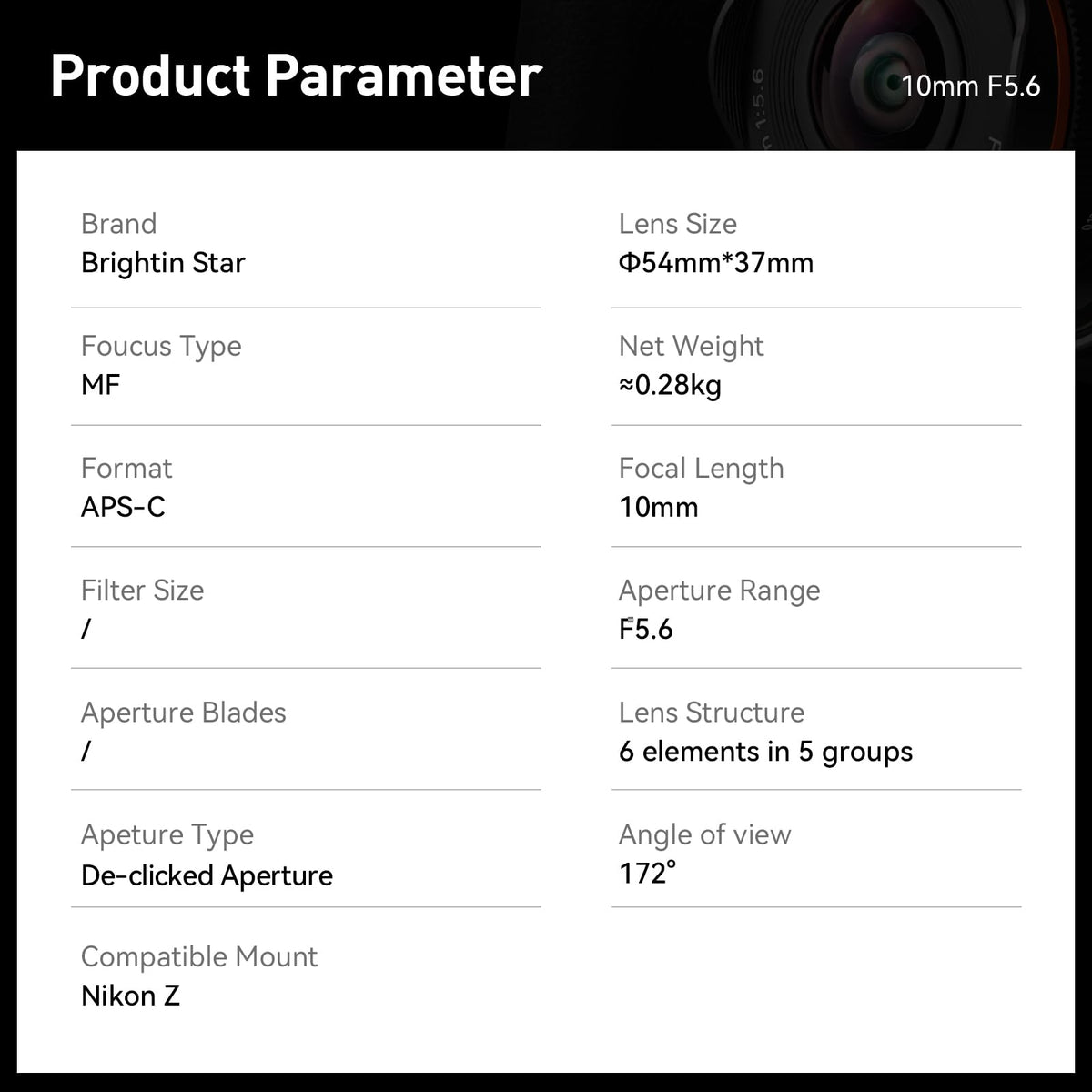Click the Product Parameter heading
Image resolution: width=1092 pixels, height=1092 pixels.
point(296,76)
